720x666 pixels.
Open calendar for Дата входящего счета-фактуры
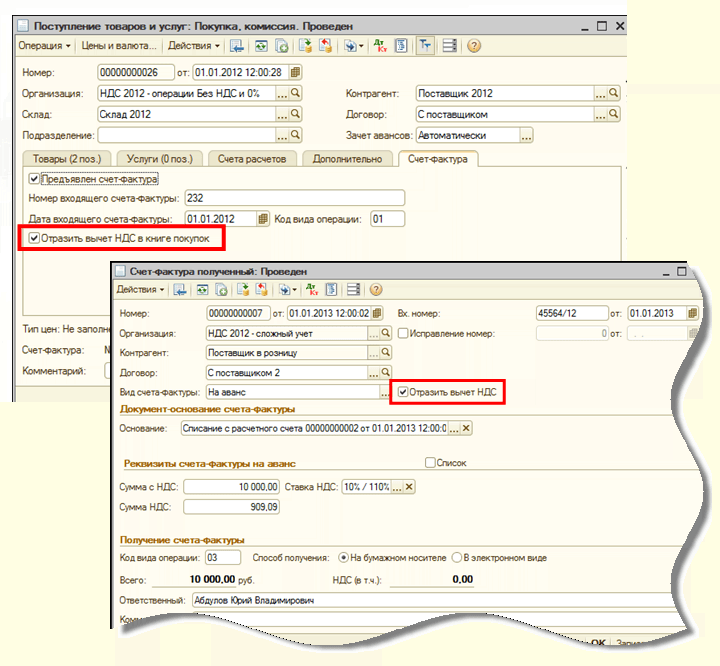click(263, 219)
